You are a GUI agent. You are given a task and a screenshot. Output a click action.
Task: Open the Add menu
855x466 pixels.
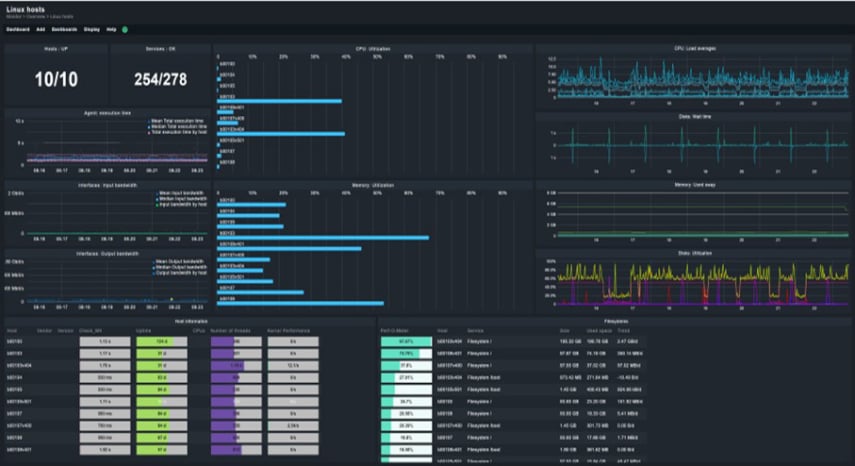pos(41,30)
